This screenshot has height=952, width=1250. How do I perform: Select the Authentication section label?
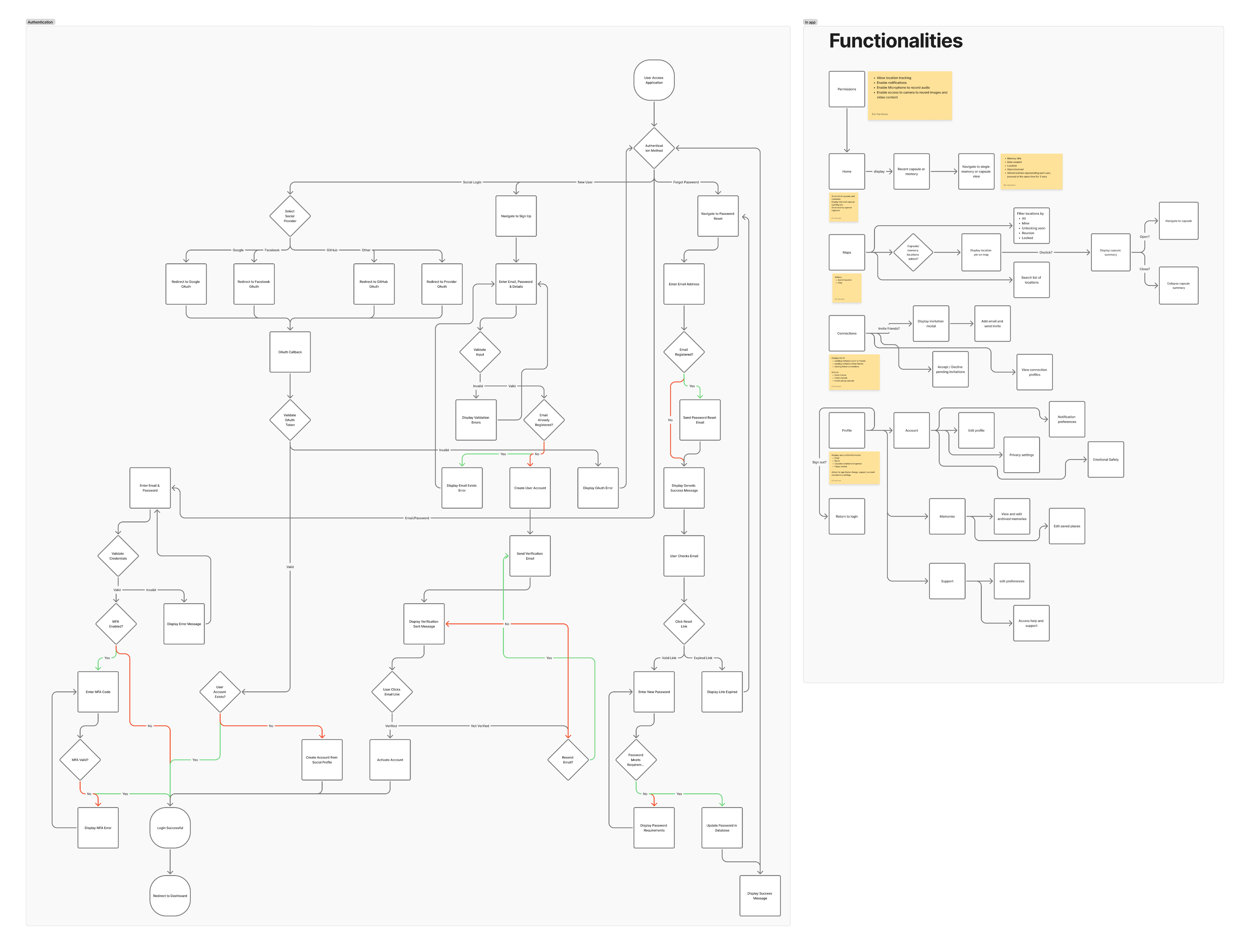[x=40, y=22]
